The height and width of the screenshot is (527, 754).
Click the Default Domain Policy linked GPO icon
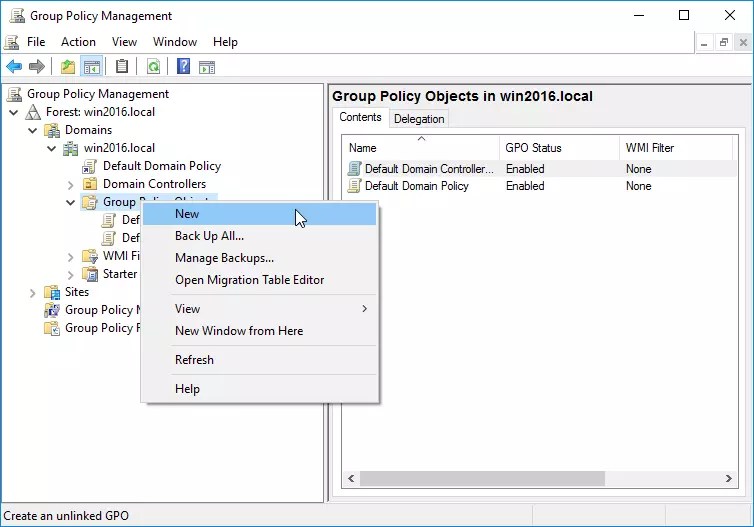pyautogui.click(x=89, y=166)
